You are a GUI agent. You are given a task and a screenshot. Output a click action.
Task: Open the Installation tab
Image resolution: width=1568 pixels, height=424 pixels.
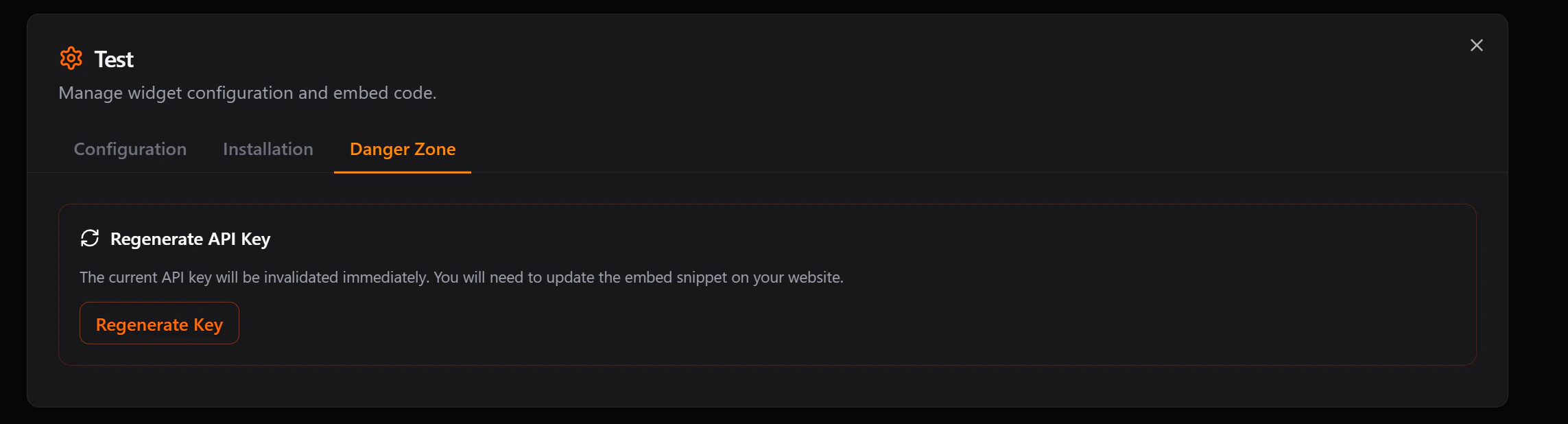[x=268, y=149]
